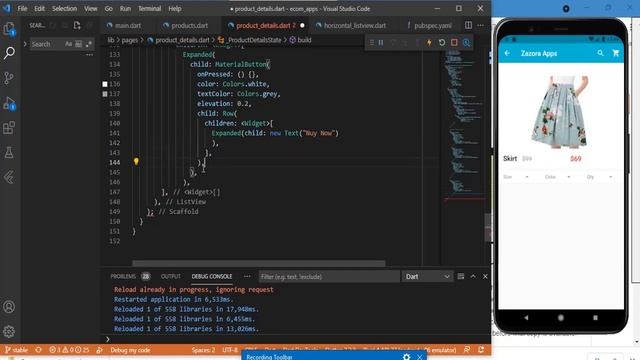
Task: Click the debug console filter field
Action: point(329,277)
